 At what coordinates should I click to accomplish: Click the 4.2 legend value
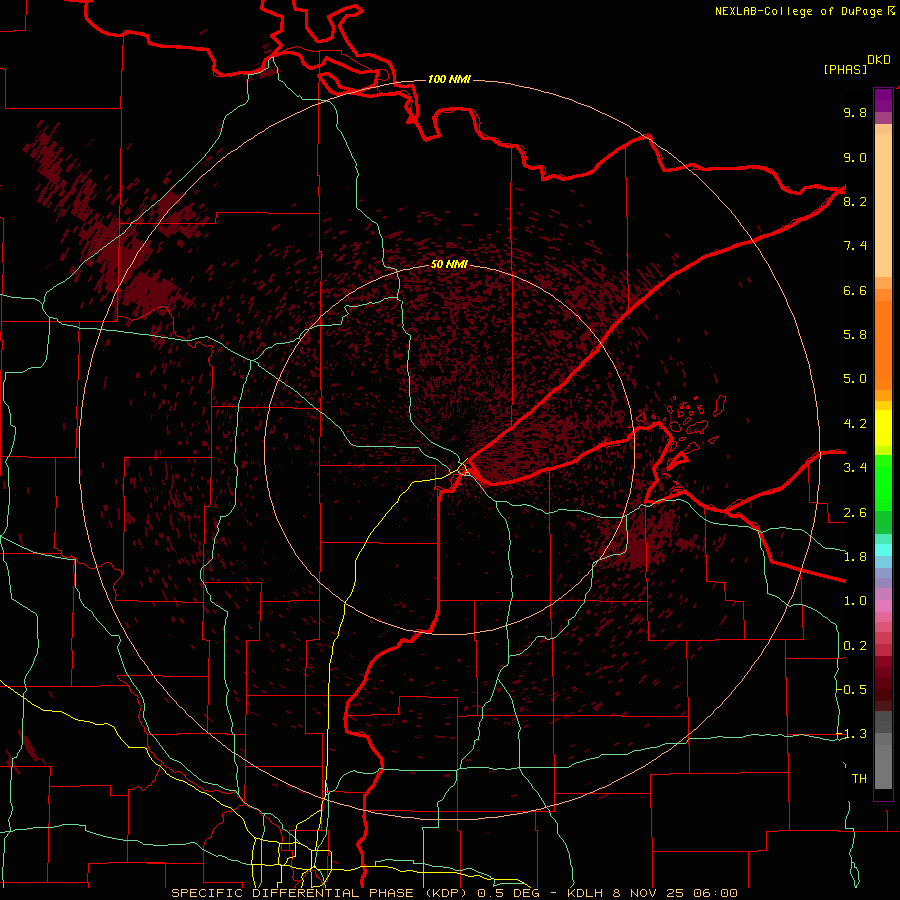coord(855,424)
